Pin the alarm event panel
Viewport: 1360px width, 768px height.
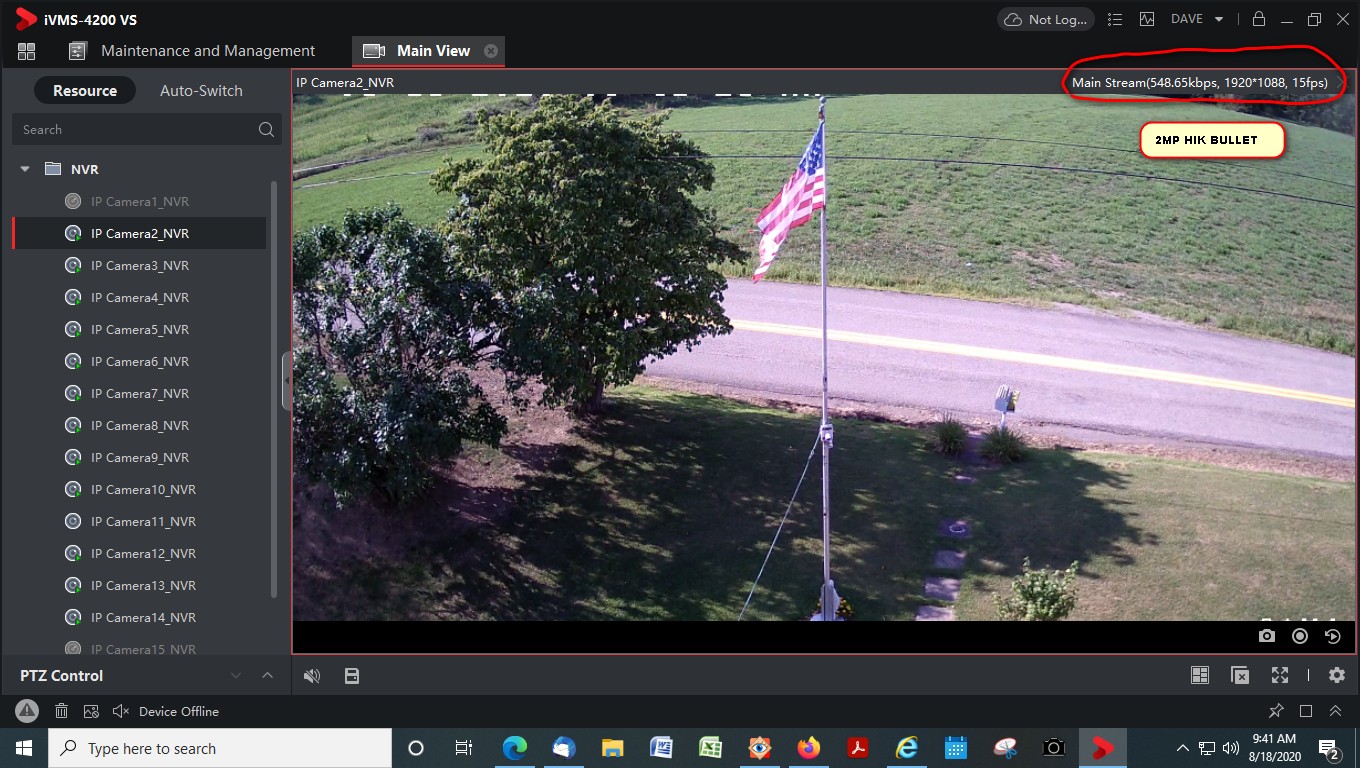click(1276, 711)
